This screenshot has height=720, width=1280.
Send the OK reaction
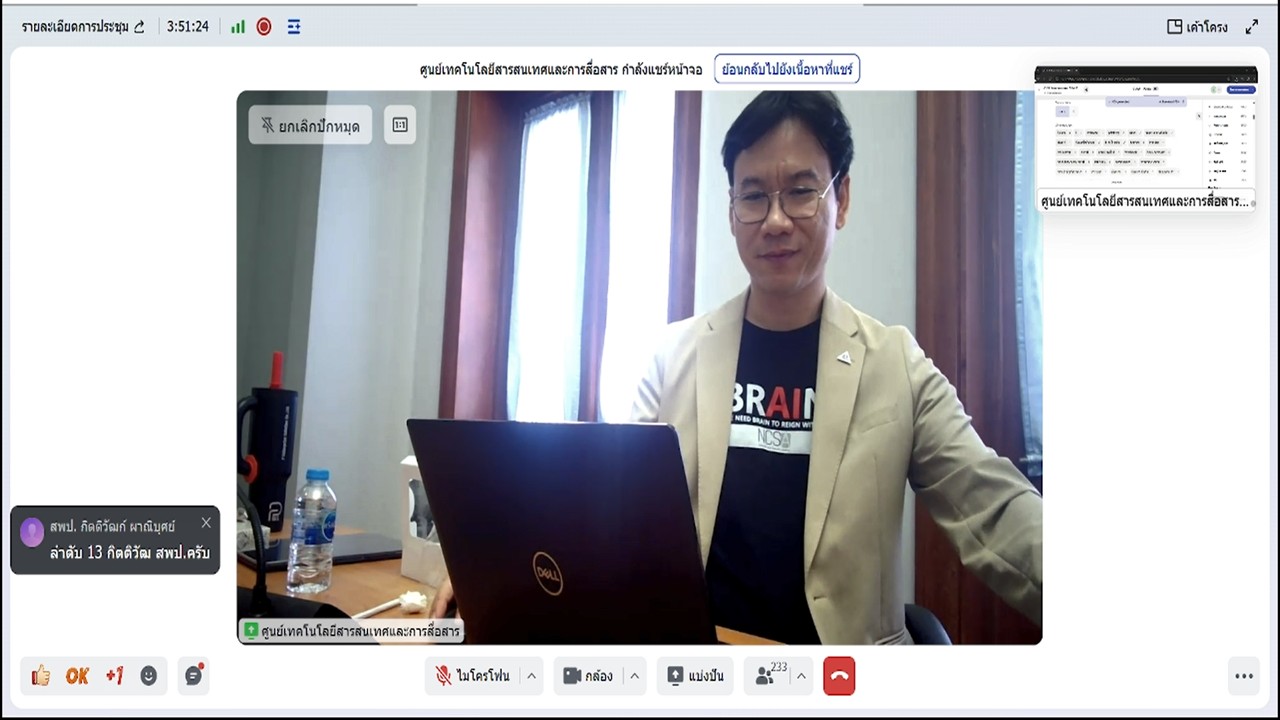(x=77, y=676)
